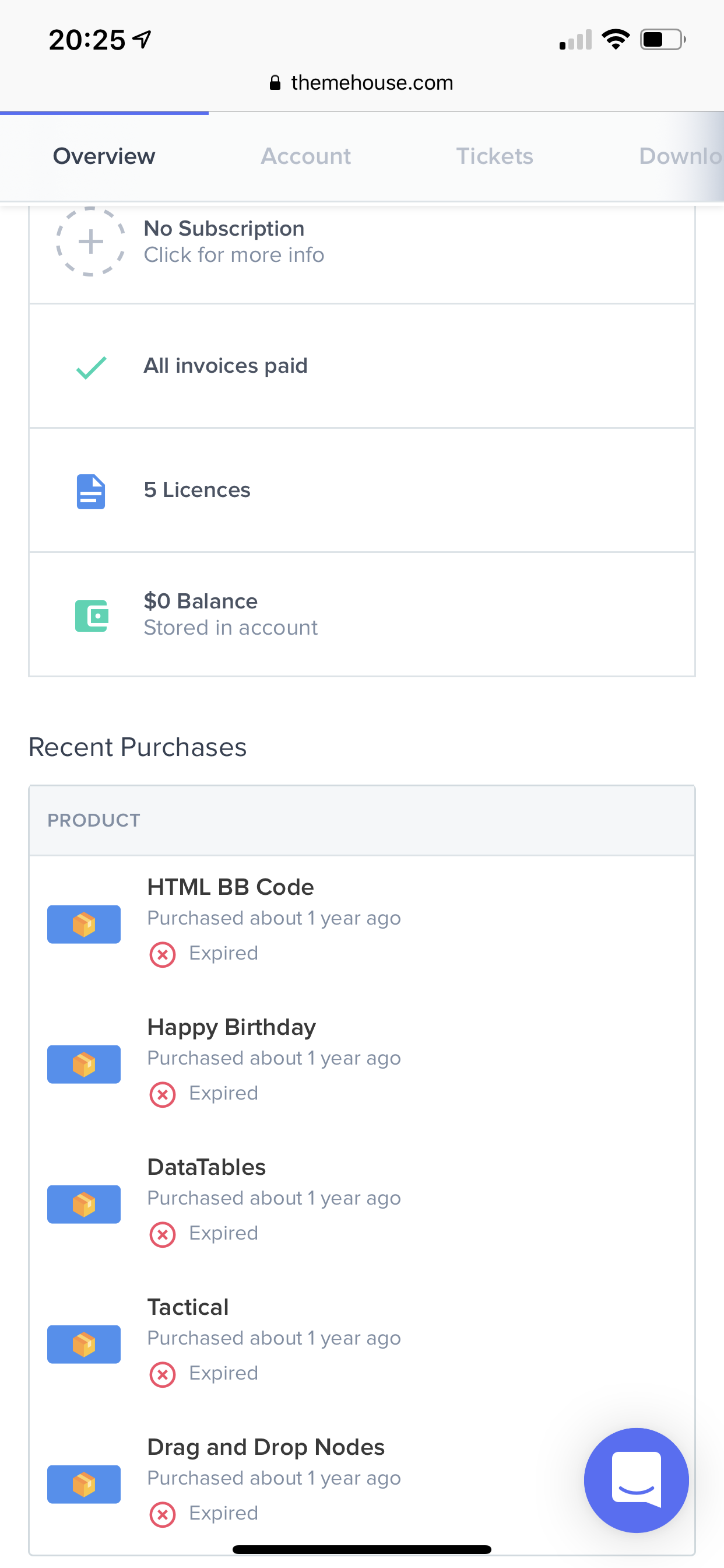Tap the DataTables package icon

tap(84, 1204)
